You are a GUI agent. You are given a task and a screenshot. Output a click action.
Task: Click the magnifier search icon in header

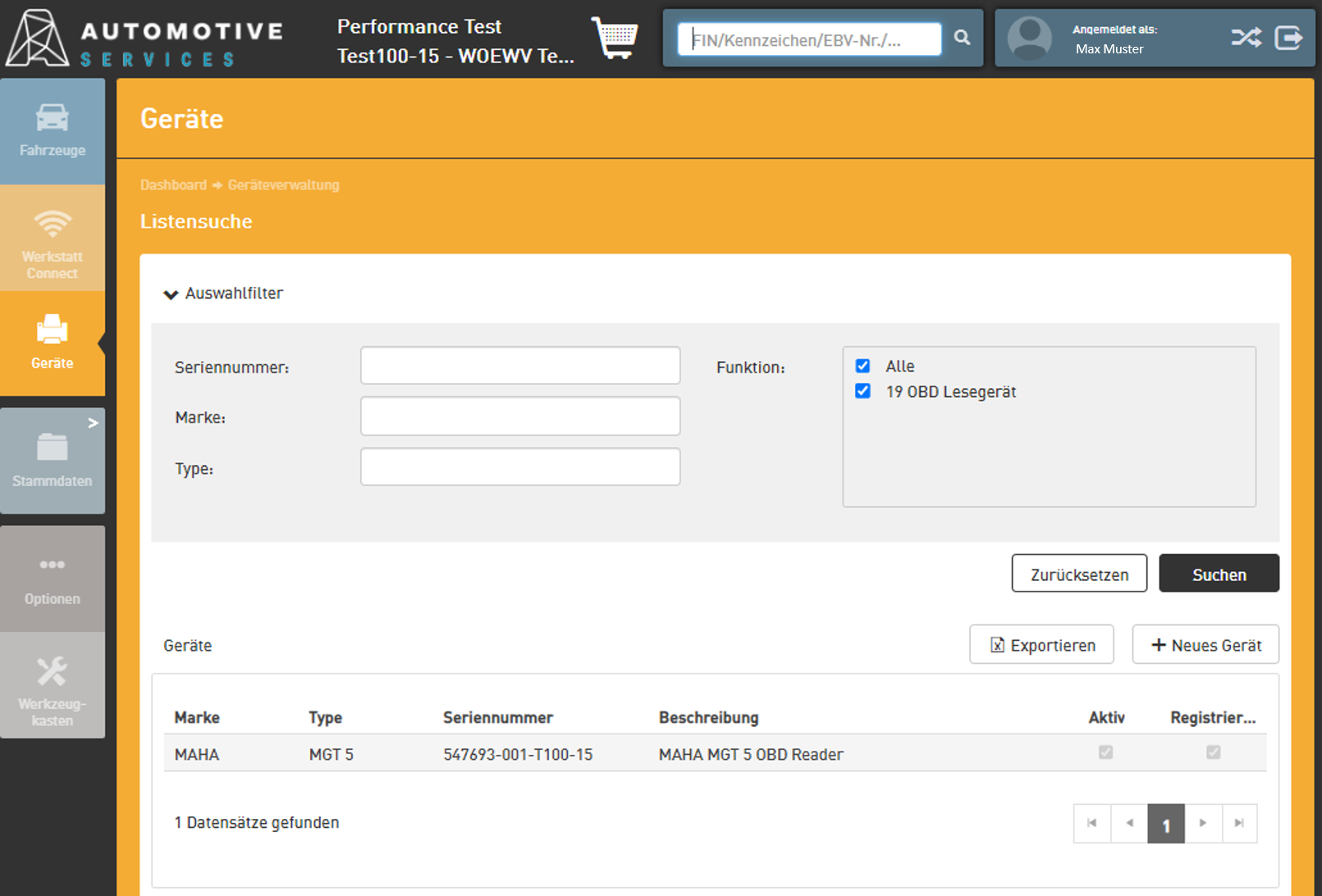click(x=962, y=38)
